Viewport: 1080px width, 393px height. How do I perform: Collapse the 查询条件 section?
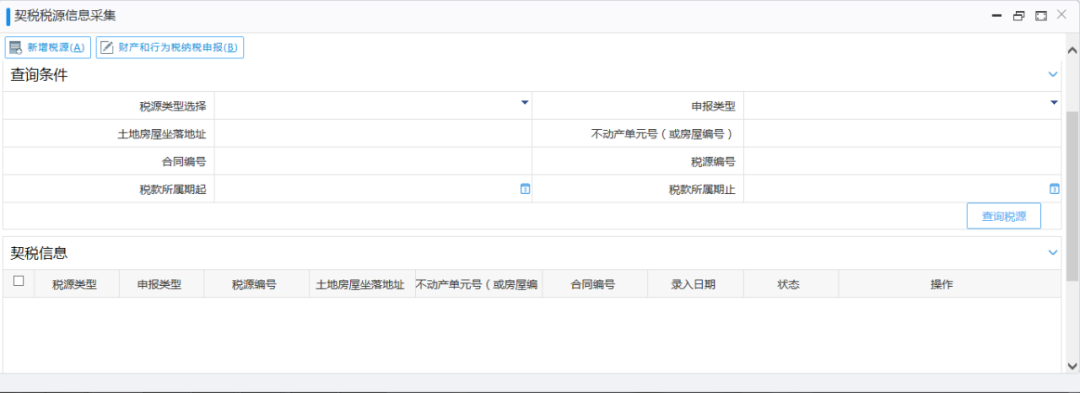pos(1052,74)
